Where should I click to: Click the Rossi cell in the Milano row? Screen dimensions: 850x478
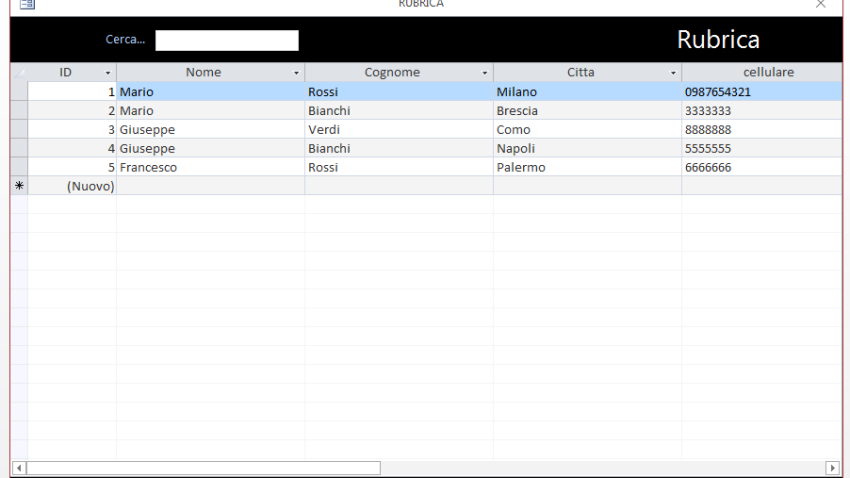pyautogui.click(x=399, y=91)
